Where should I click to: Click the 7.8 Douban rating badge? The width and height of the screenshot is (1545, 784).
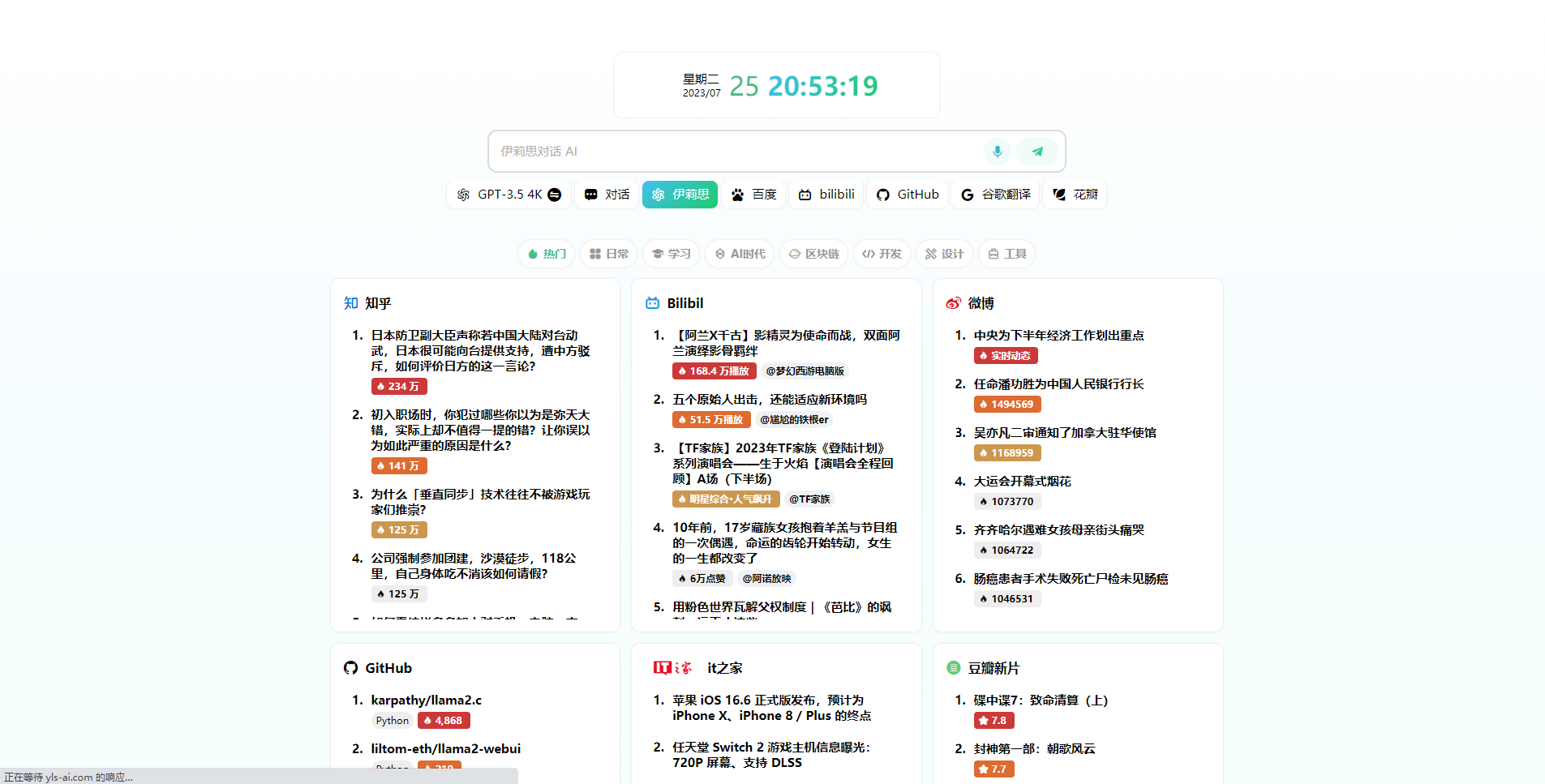pos(994,720)
